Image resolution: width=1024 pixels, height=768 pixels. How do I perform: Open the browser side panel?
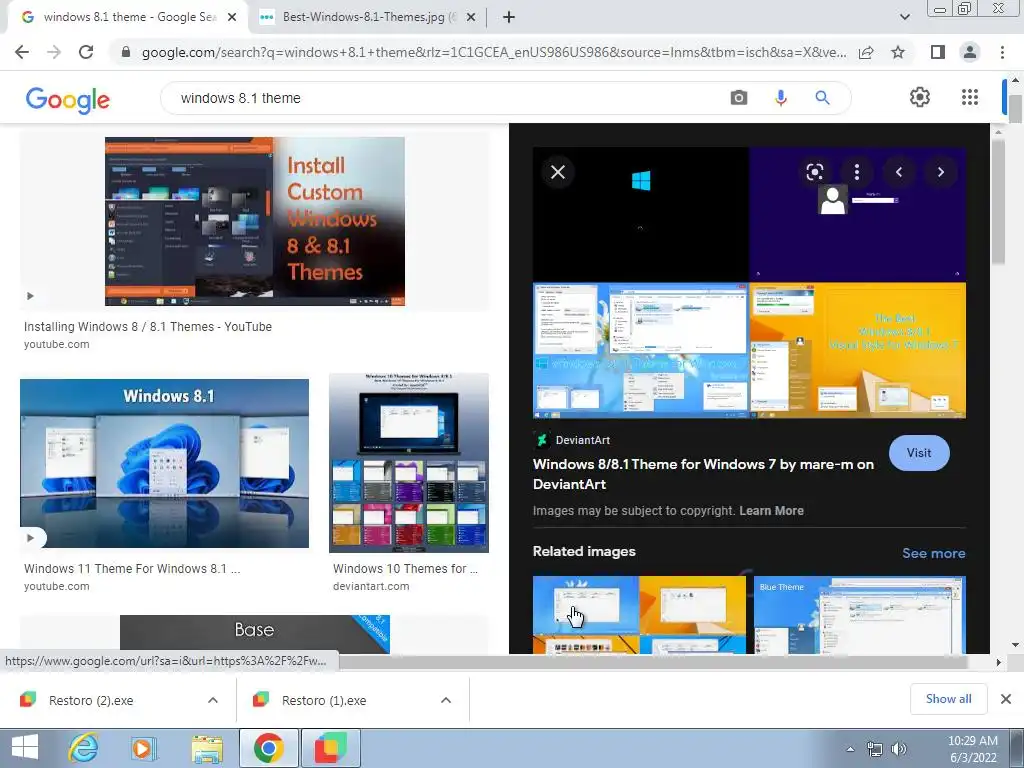coord(938,52)
